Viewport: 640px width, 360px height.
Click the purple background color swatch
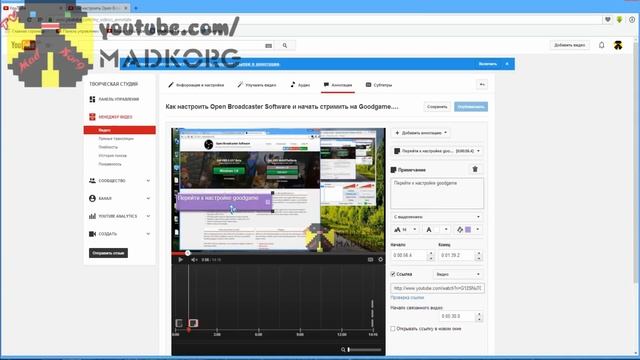(x=468, y=230)
